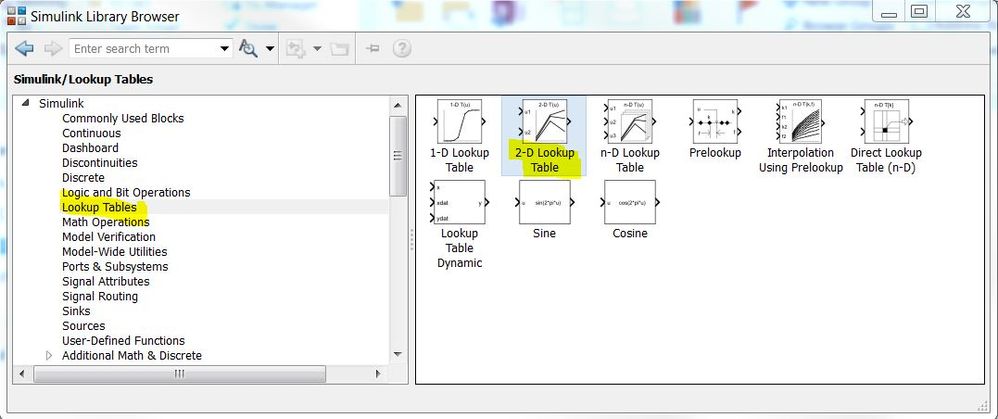Select the Sinks library

pos(76,311)
